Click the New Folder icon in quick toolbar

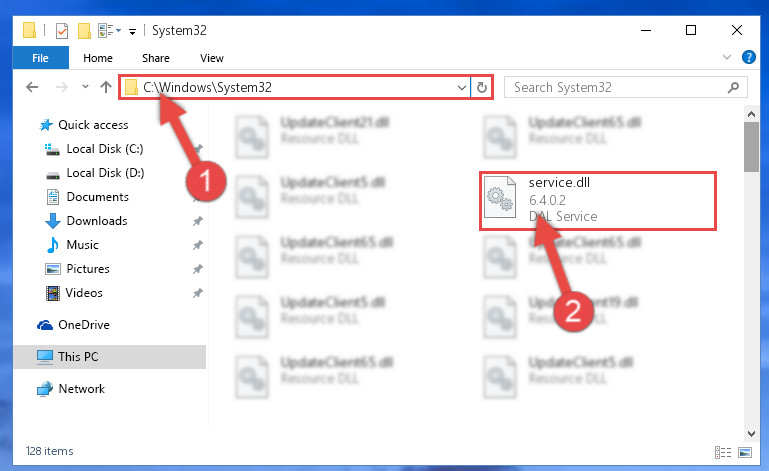[84, 30]
